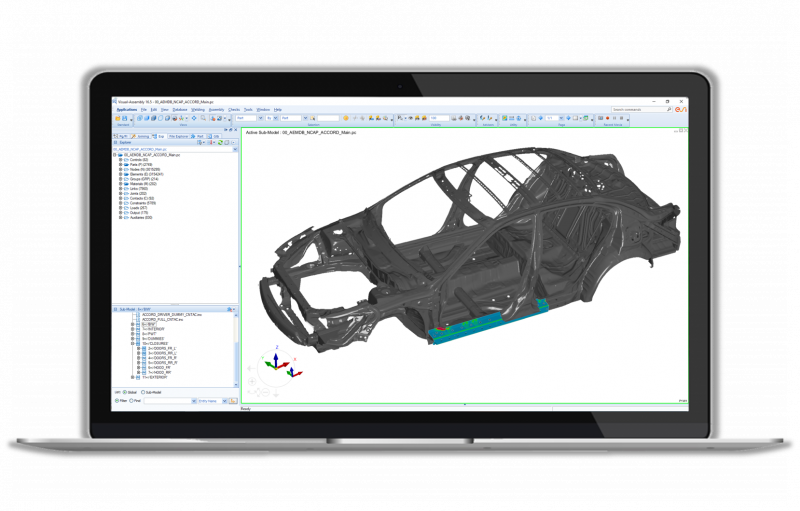Click the green refresh icon in Explorer header
This screenshot has height=511, width=800.
pos(220,142)
